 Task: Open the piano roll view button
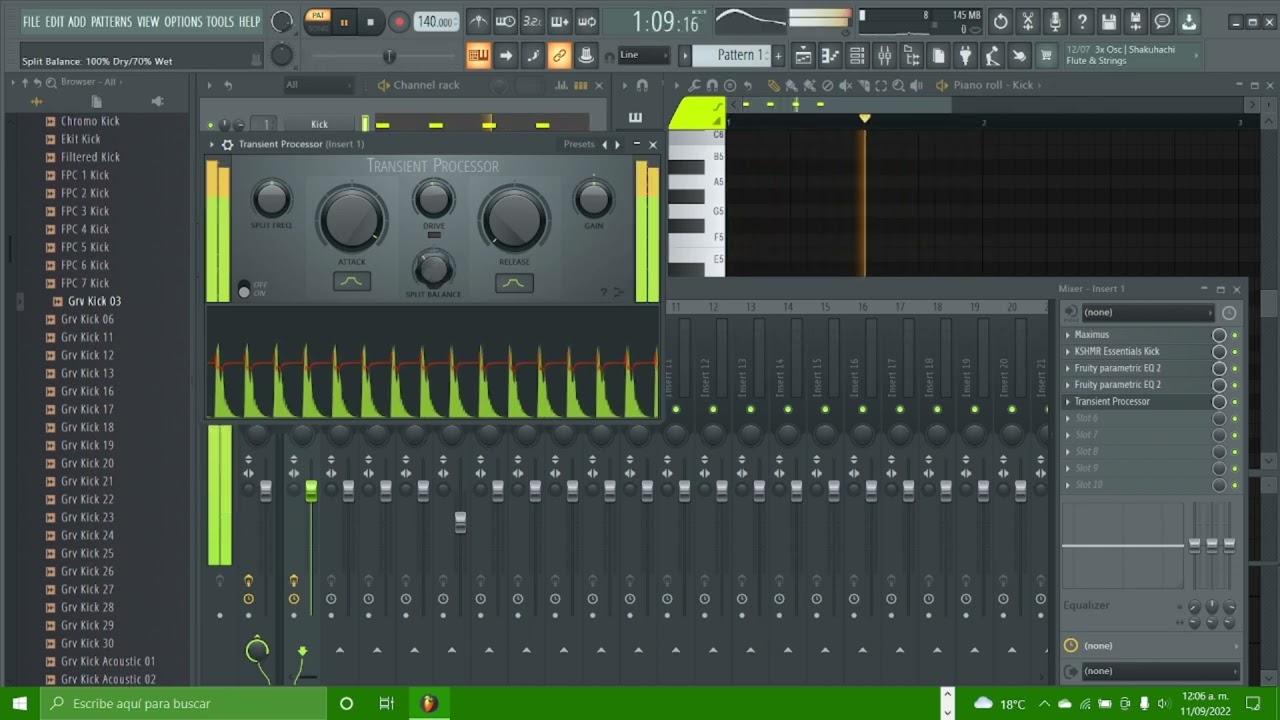[829, 56]
